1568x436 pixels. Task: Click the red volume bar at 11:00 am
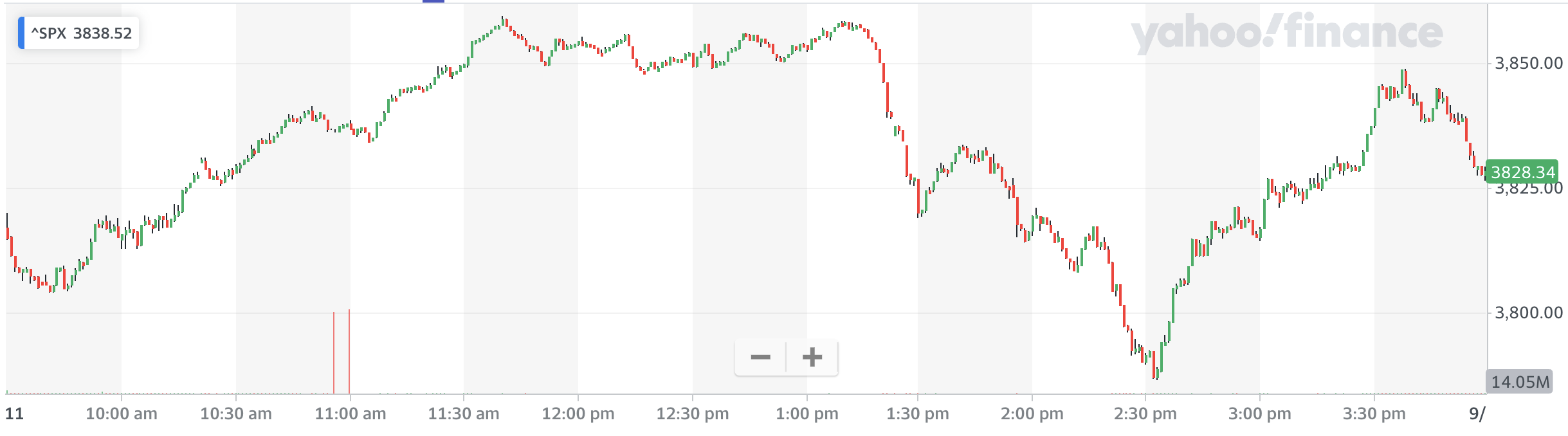click(349, 351)
